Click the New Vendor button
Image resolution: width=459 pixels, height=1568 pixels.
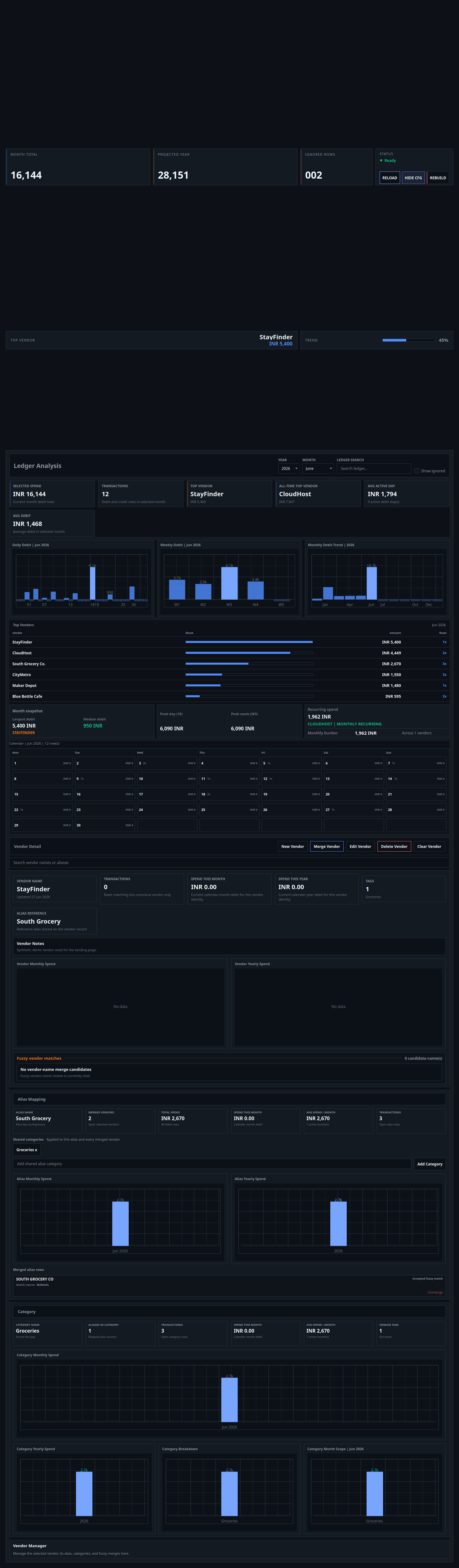[292, 847]
